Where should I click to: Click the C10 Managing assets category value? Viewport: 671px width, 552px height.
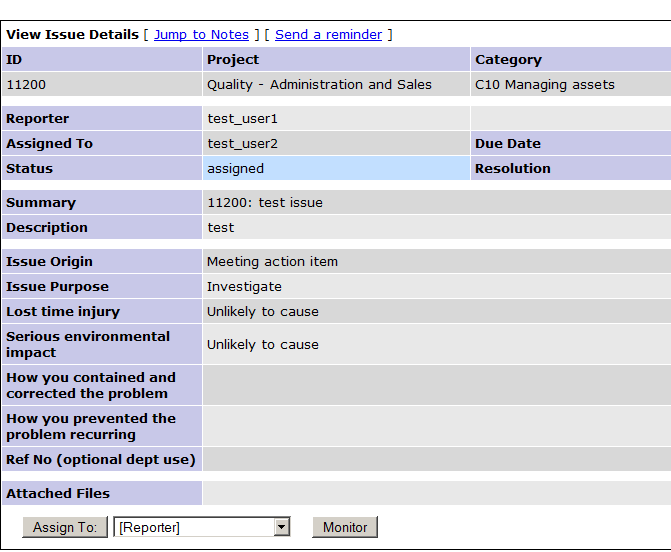(x=545, y=85)
